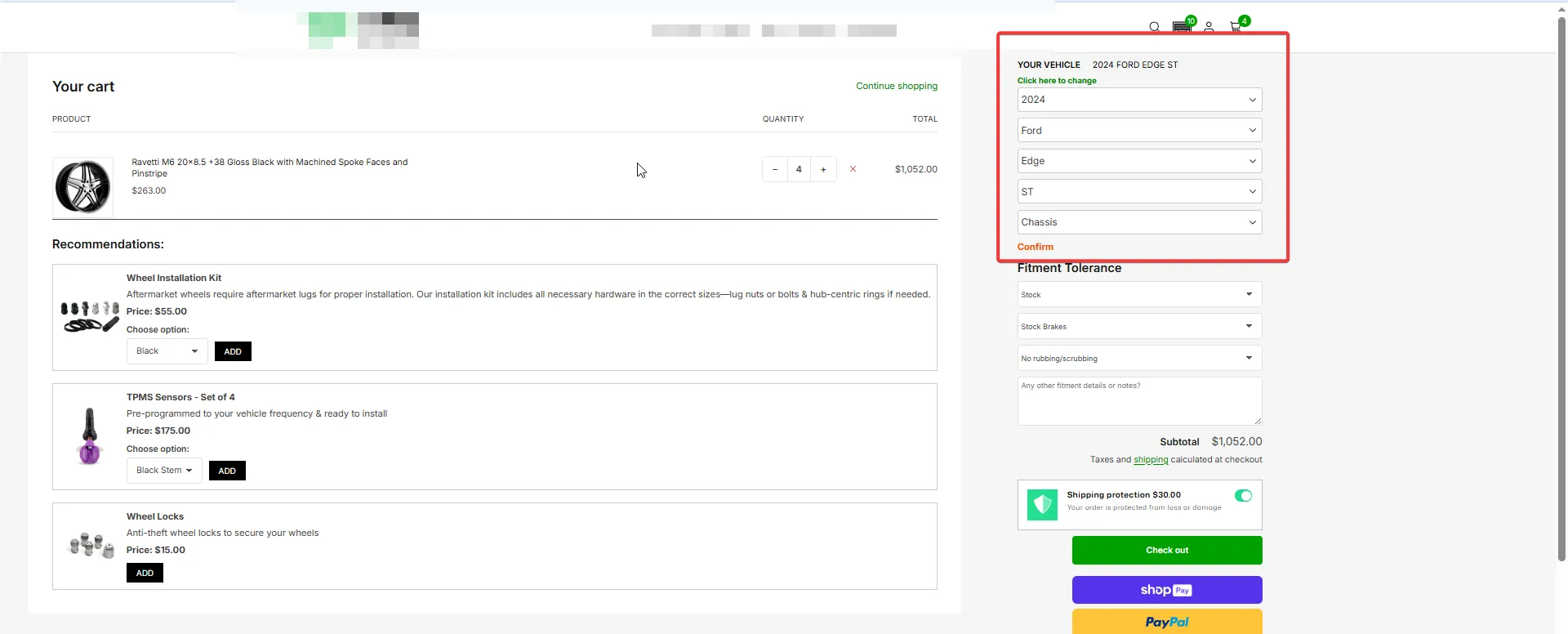This screenshot has height=634, width=1568.
Task: Open the Stock Brakes dropdown
Action: (x=1139, y=327)
